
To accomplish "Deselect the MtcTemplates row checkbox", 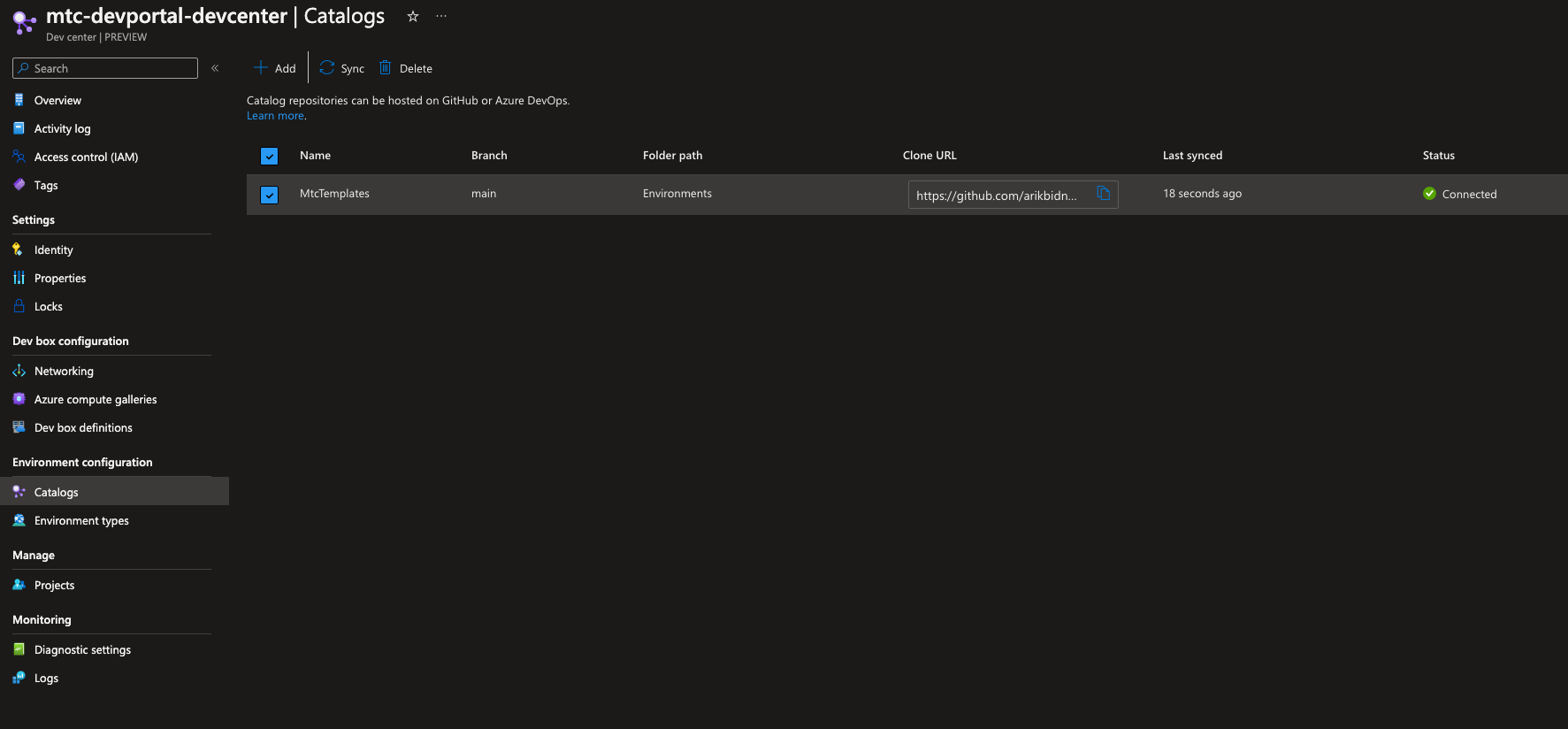I will [x=270, y=195].
